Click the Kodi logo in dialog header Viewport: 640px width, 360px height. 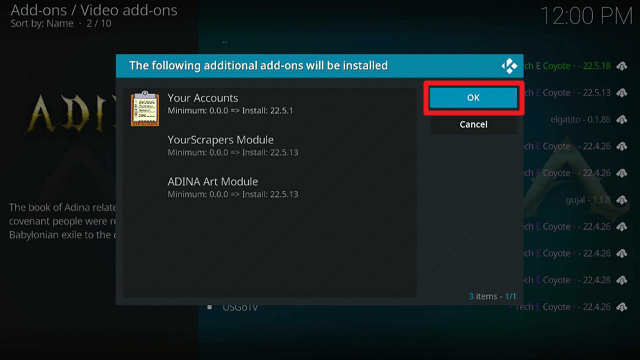click(509, 66)
